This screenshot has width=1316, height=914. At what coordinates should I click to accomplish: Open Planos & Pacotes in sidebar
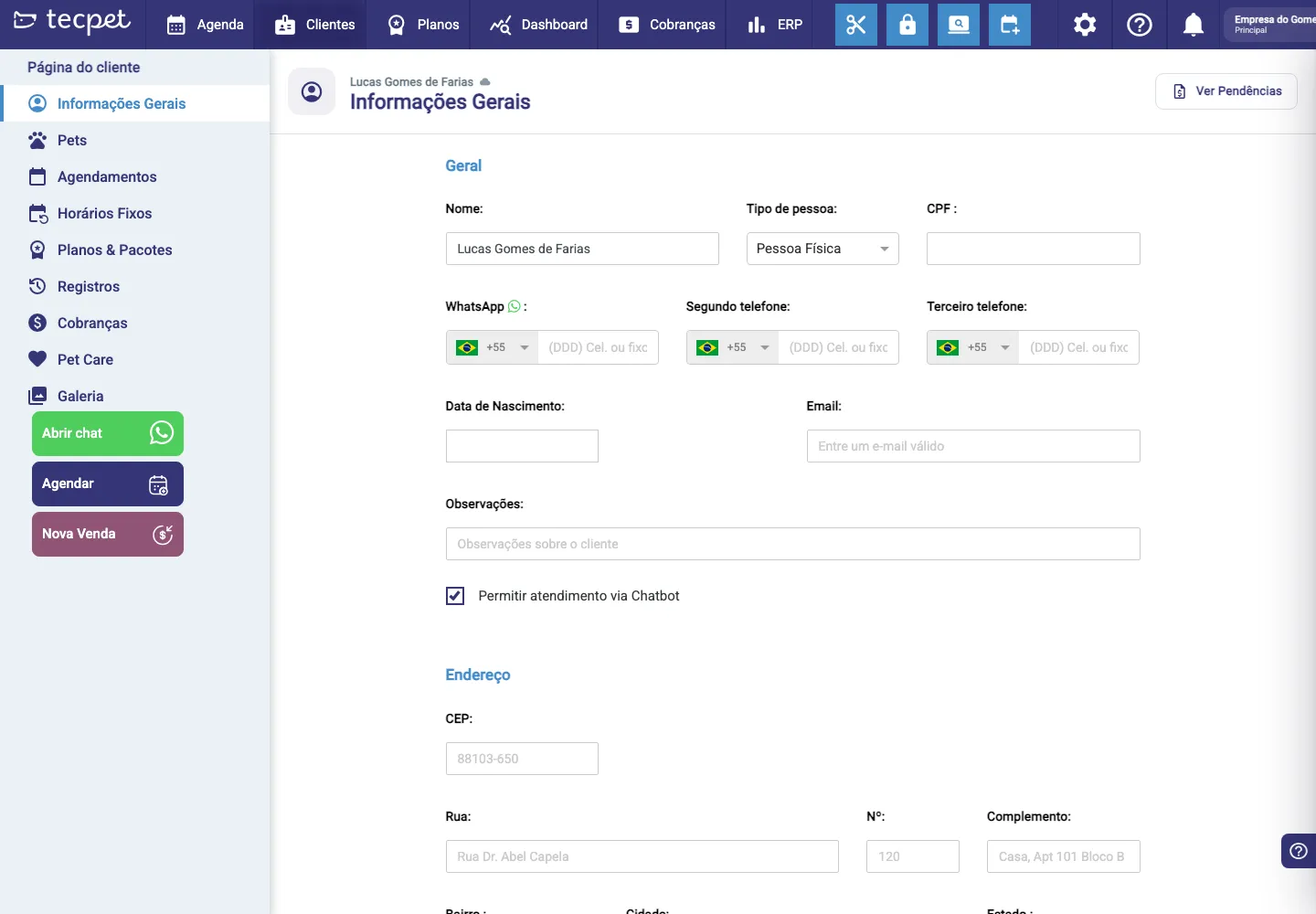[135, 250]
